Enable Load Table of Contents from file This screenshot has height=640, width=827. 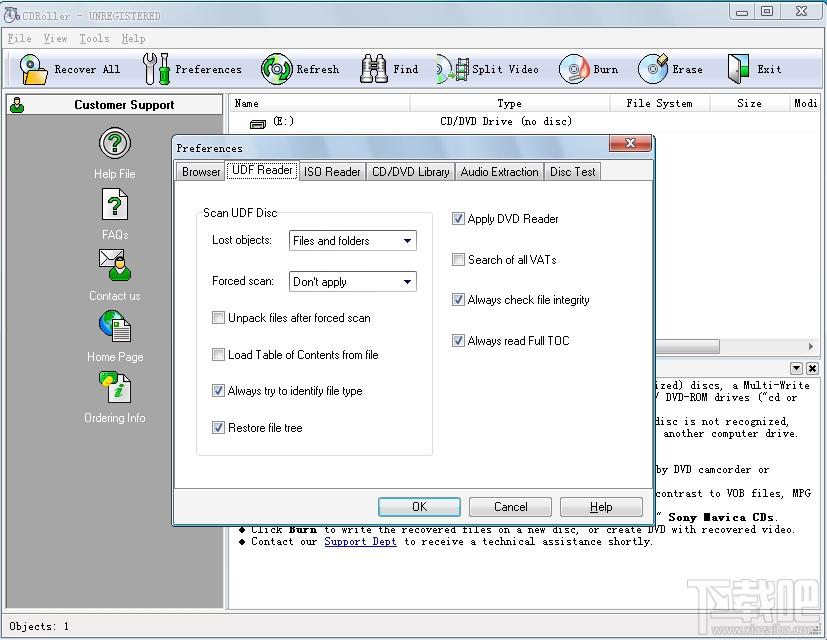(x=218, y=355)
